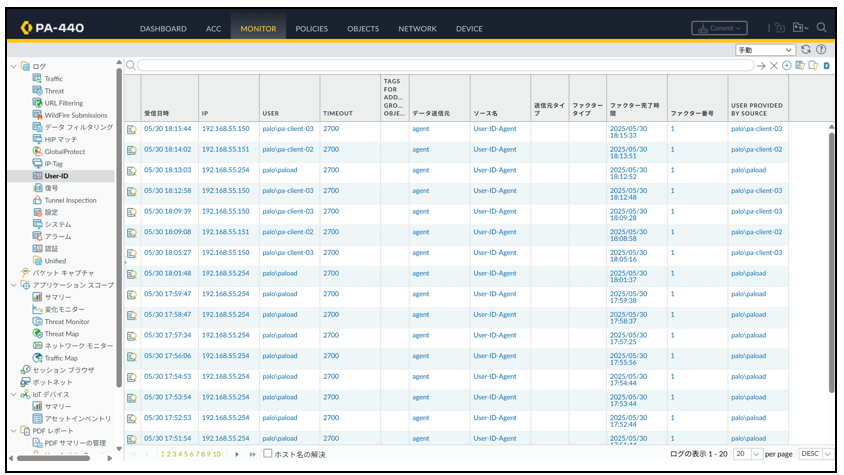Click the export log icon at filter bar end

tap(826, 66)
